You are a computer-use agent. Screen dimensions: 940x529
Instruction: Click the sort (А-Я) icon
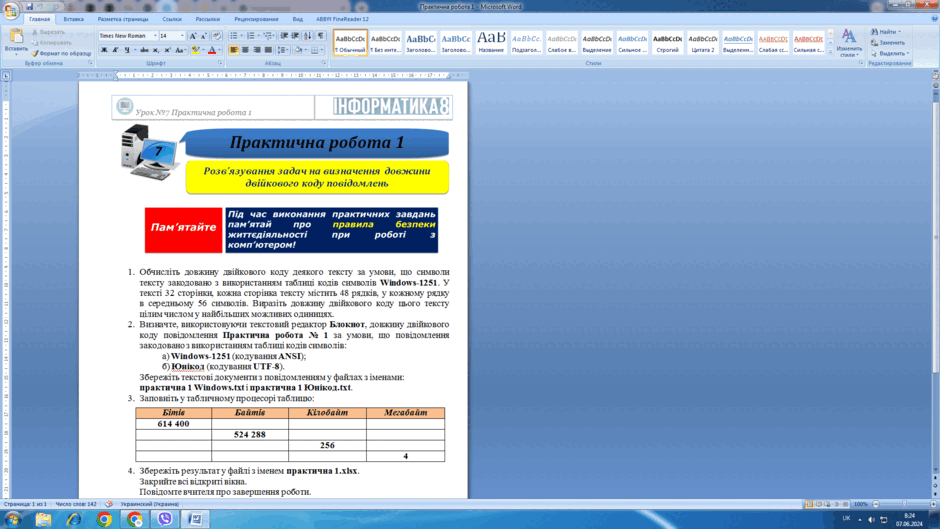308,36
